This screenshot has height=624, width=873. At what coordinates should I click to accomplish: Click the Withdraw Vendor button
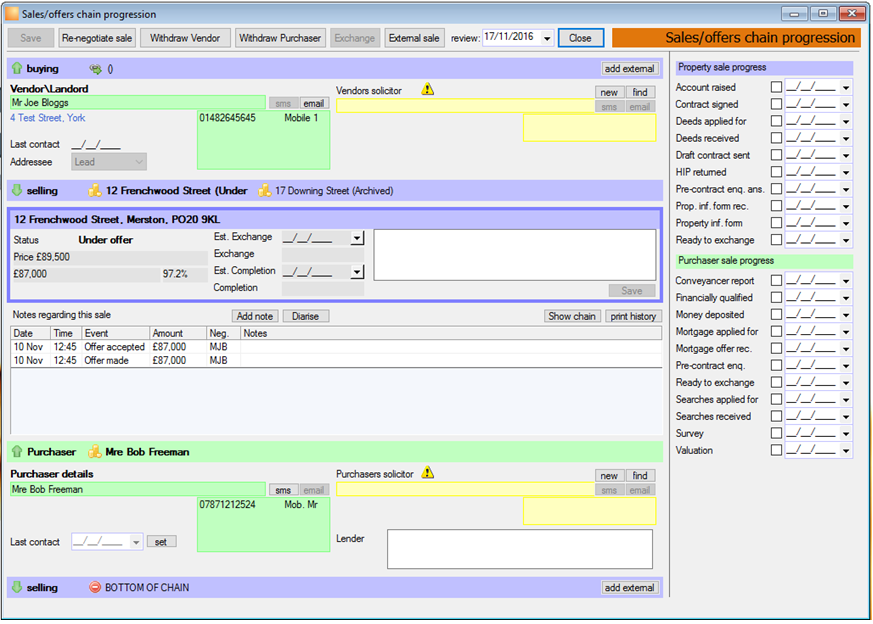pos(185,38)
